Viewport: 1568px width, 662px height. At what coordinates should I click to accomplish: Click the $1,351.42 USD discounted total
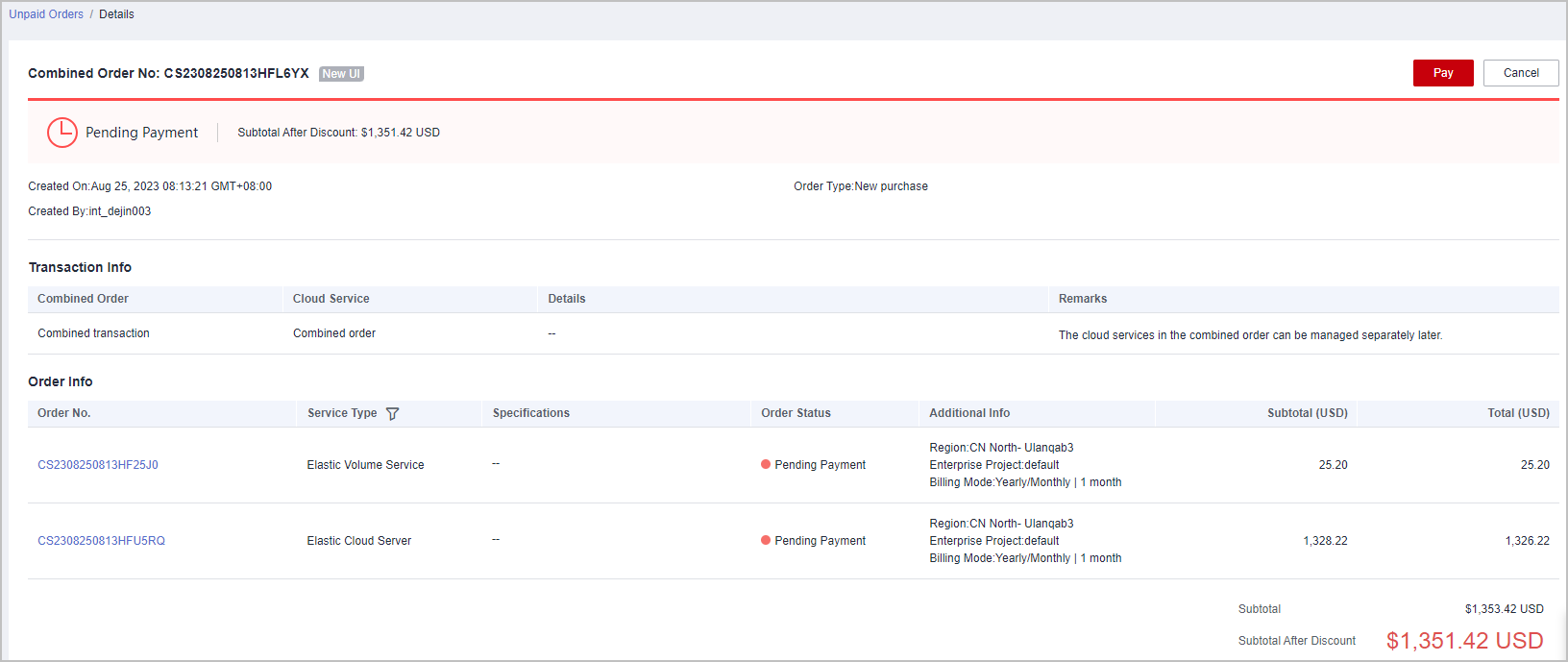click(1464, 641)
